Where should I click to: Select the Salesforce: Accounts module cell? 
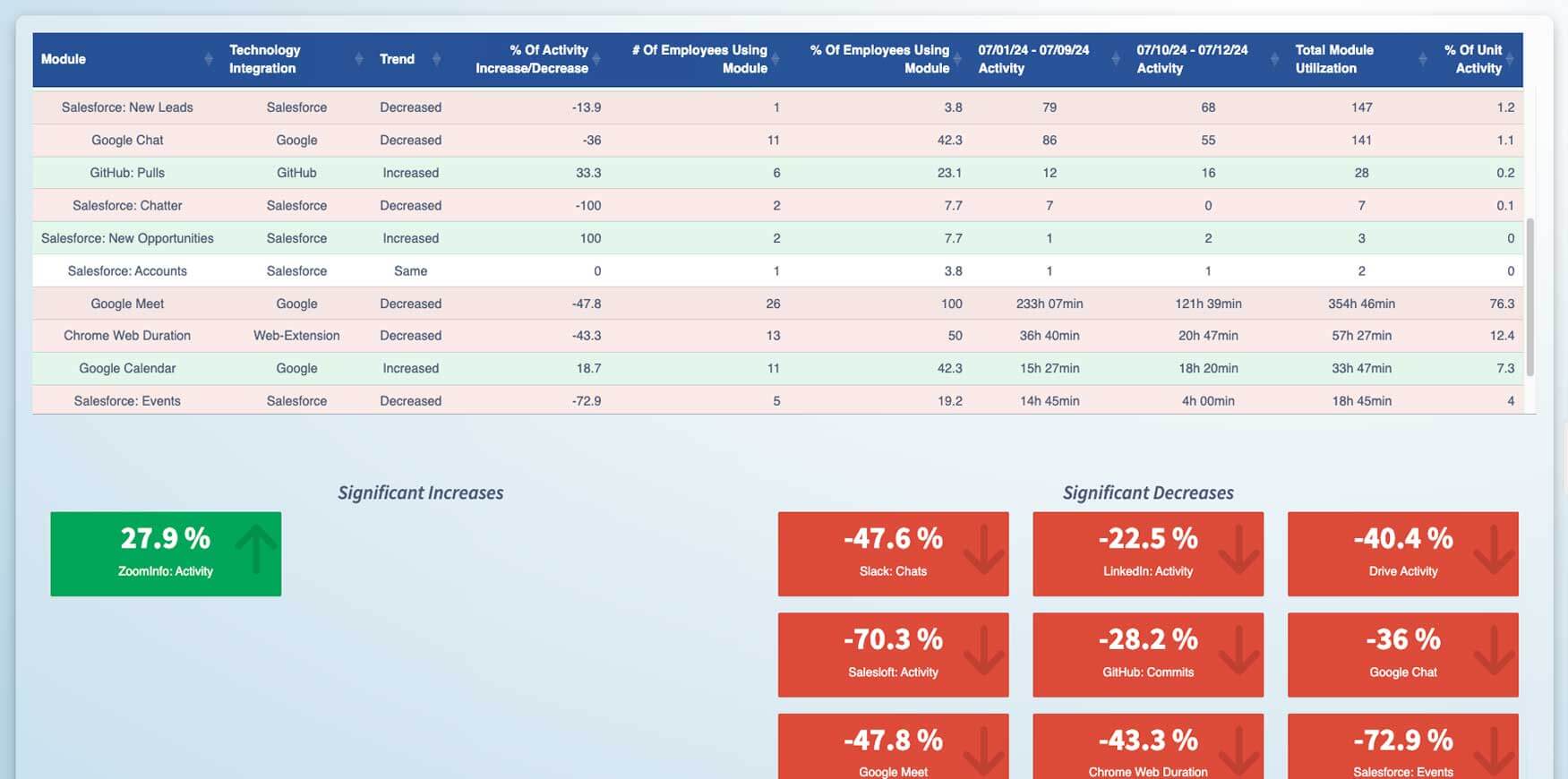click(127, 270)
